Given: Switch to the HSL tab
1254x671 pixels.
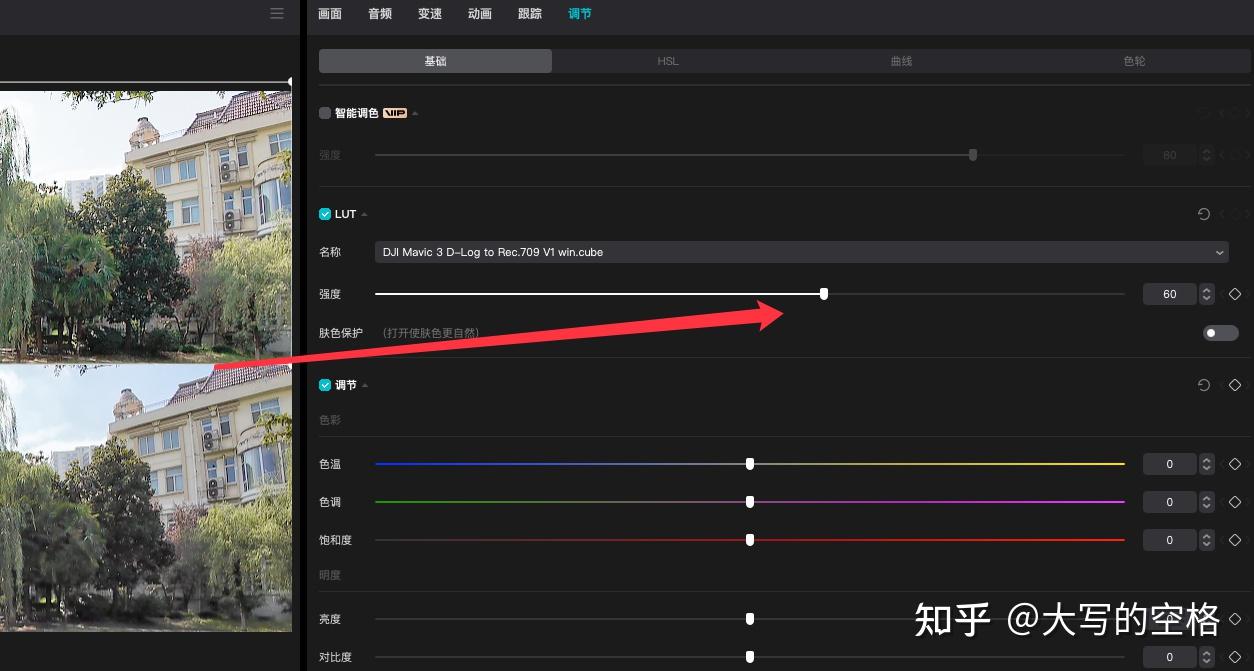Looking at the screenshot, I should click(x=667, y=60).
